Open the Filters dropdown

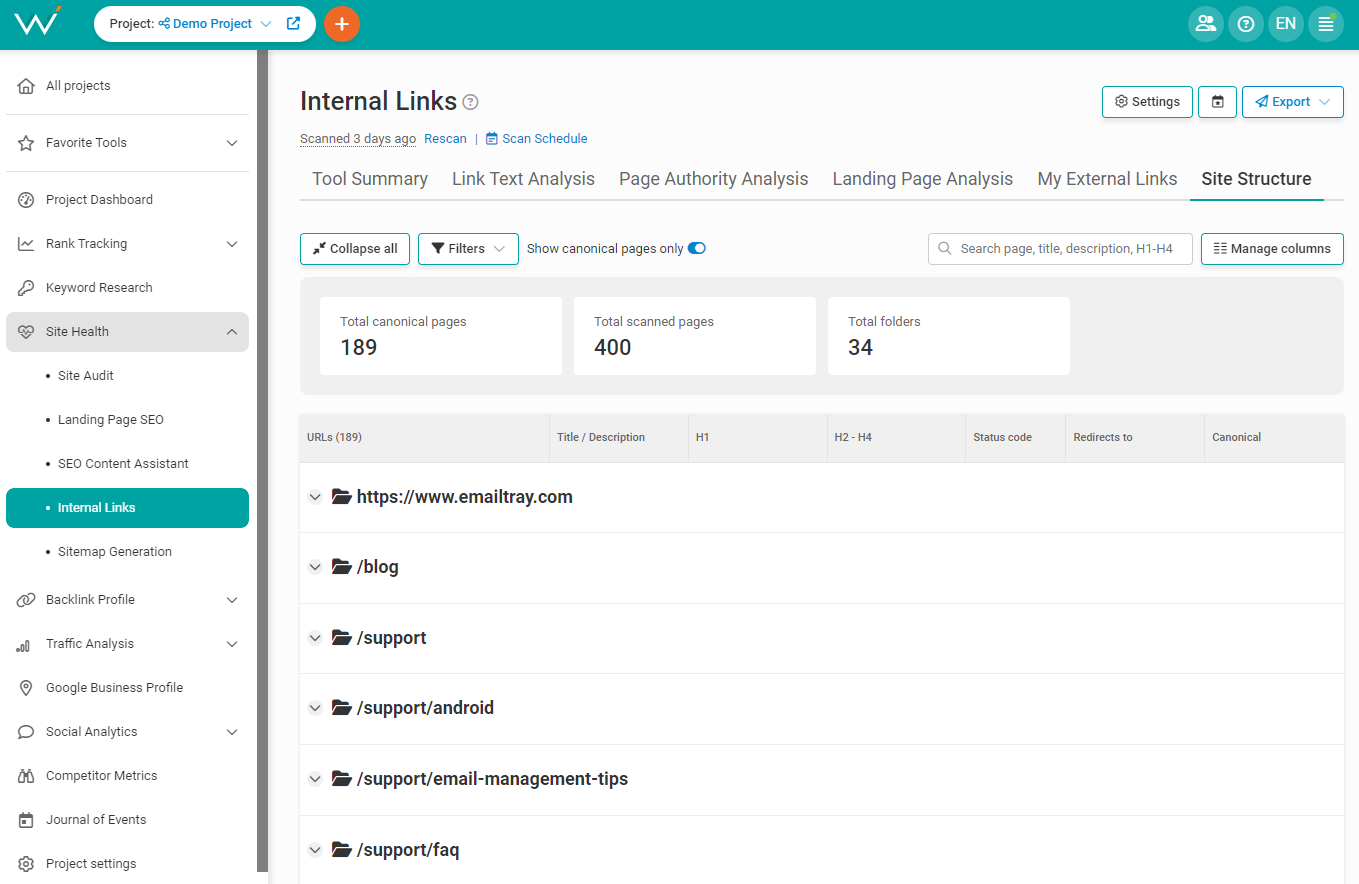coord(468,249)
